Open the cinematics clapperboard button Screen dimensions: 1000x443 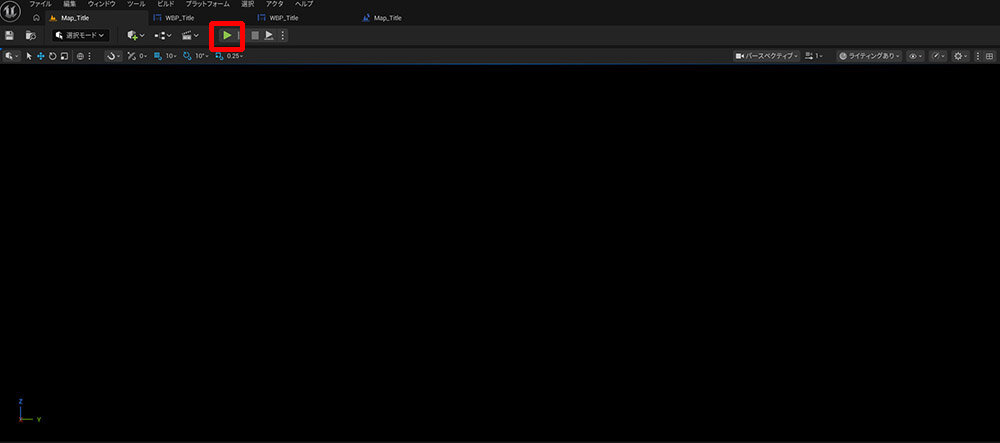(x=190, y=35)
